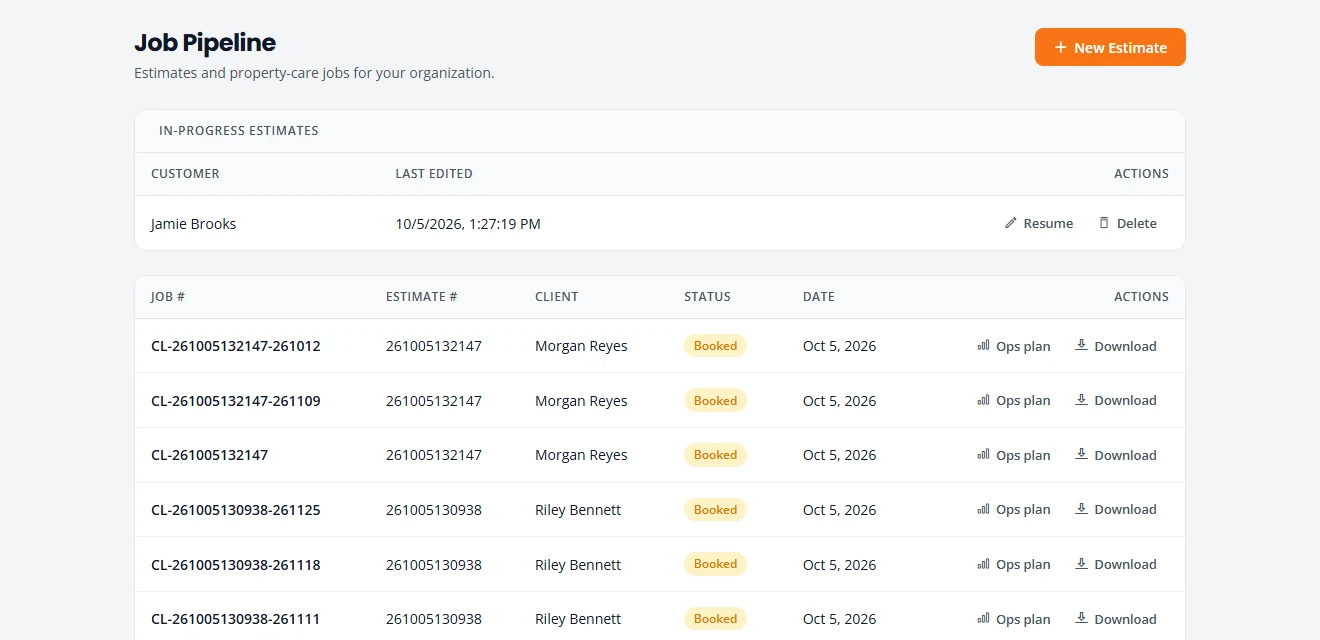Click download icon for job CL-261005130938-261118
The width and height of the screenshot is (1320, 640).
1081,563
